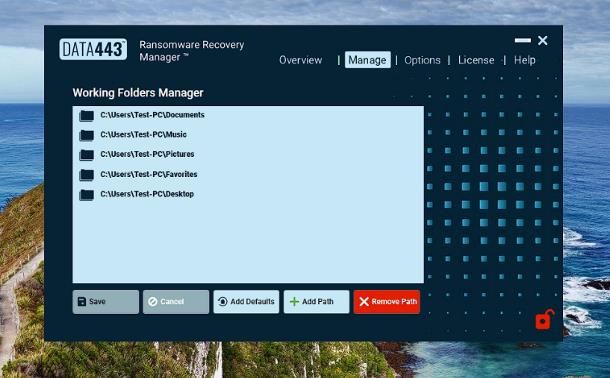This screenshot has width=610, height=378.
Task: Click the circle-slash icon on Cancel
Action: point(152,301)
